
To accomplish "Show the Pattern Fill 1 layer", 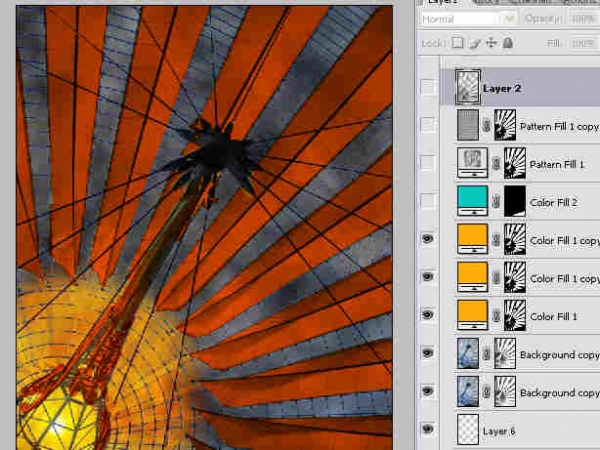I will [x=428, y=163].
